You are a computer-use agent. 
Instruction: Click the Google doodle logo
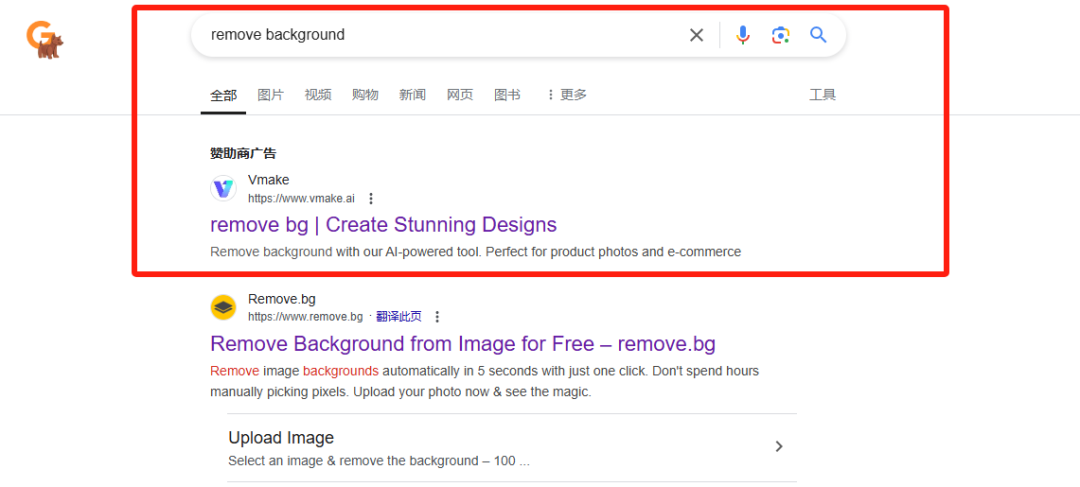(45, 40)
